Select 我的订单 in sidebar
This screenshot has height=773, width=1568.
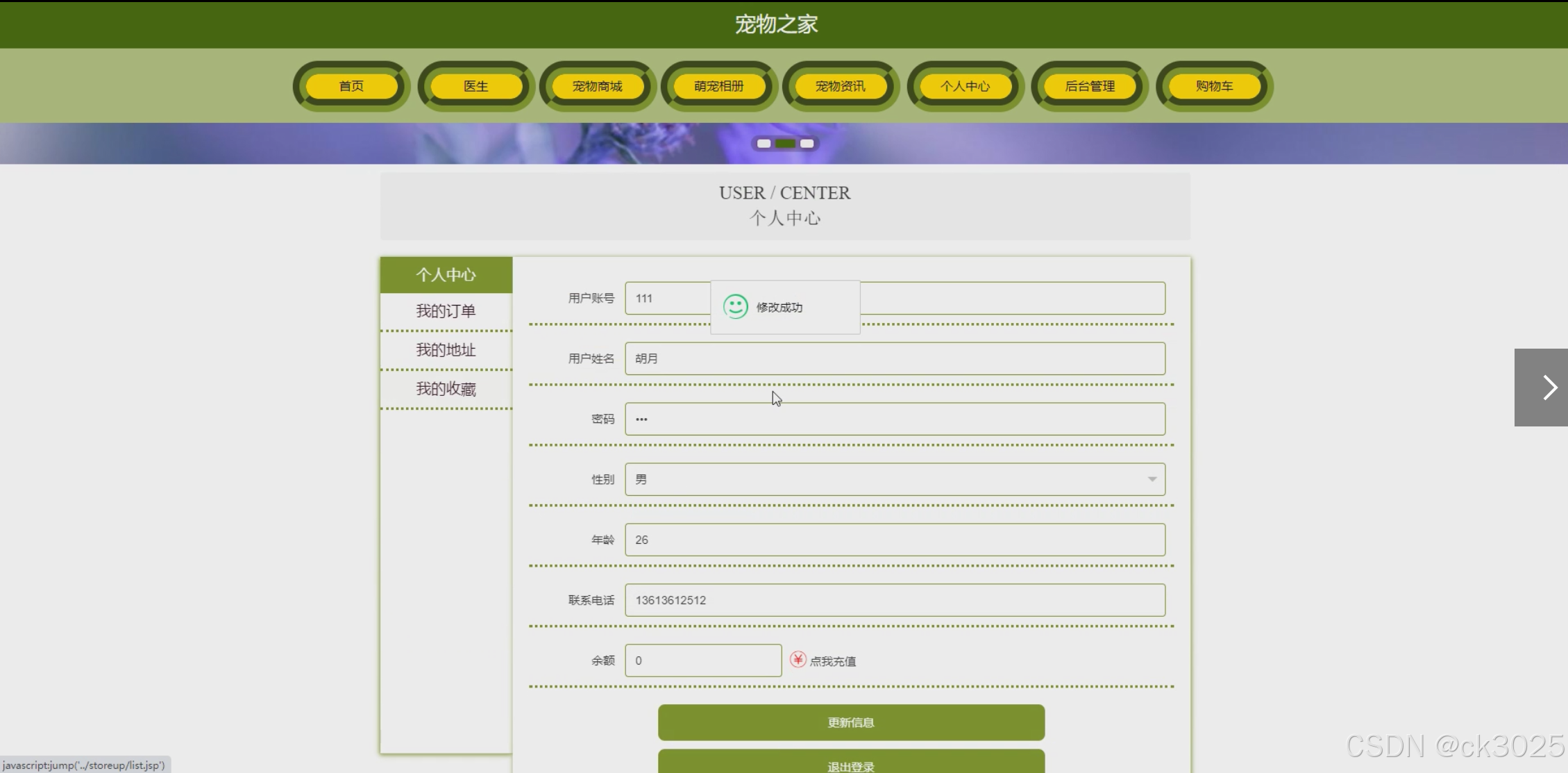[446, 311]
